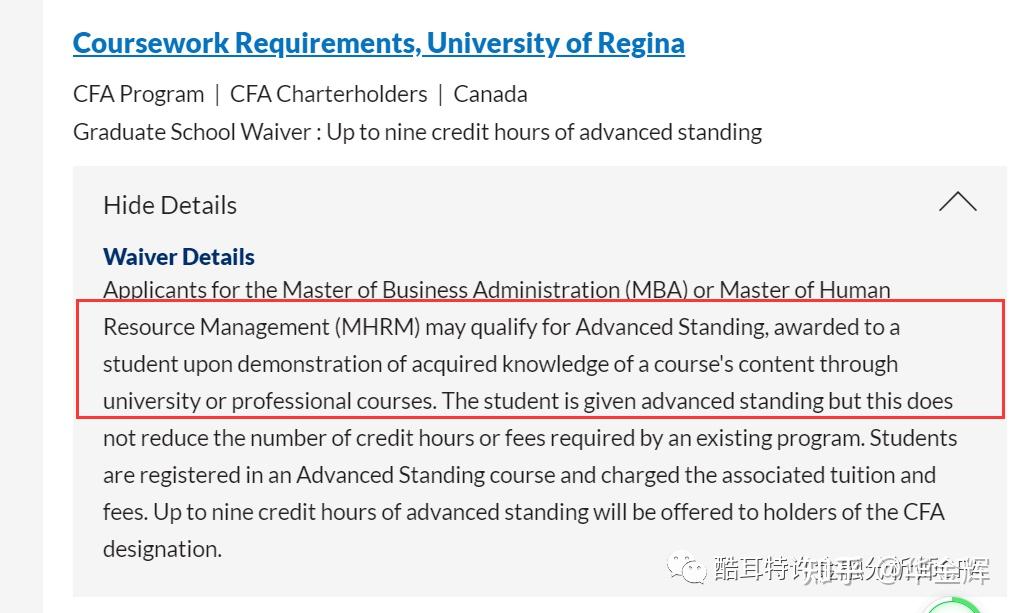Click the Waiver Details heading
The image size is (1016, 613).
click(179, 257)
